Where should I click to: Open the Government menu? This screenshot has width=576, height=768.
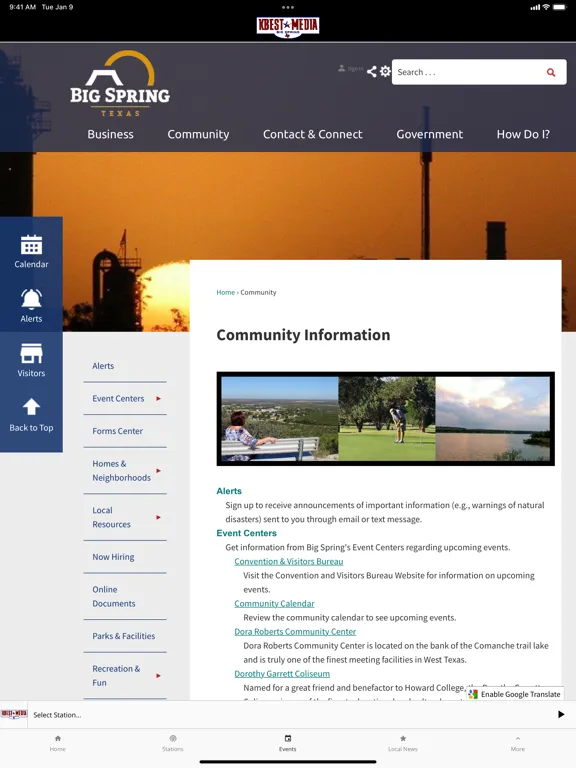(x=430, y=134)
